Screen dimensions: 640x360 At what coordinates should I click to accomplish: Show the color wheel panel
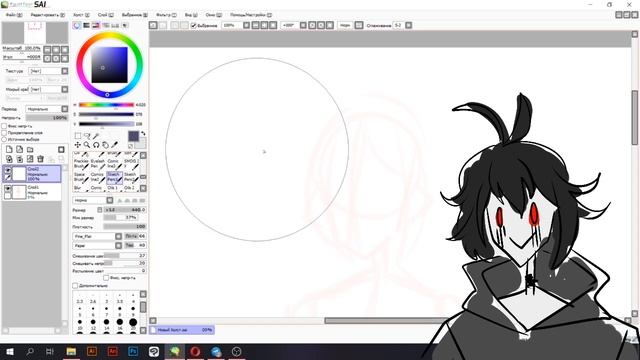coord(77,25)
